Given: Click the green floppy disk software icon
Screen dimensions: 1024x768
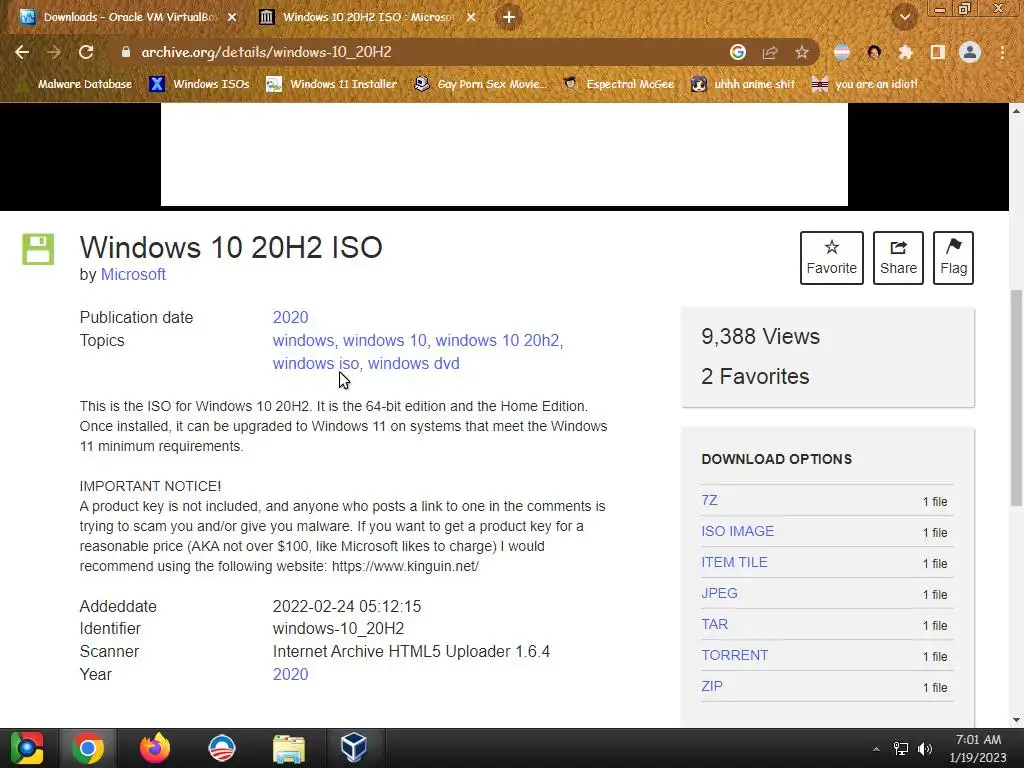Looking at the screenshot, I should click(x=38, y=249).
